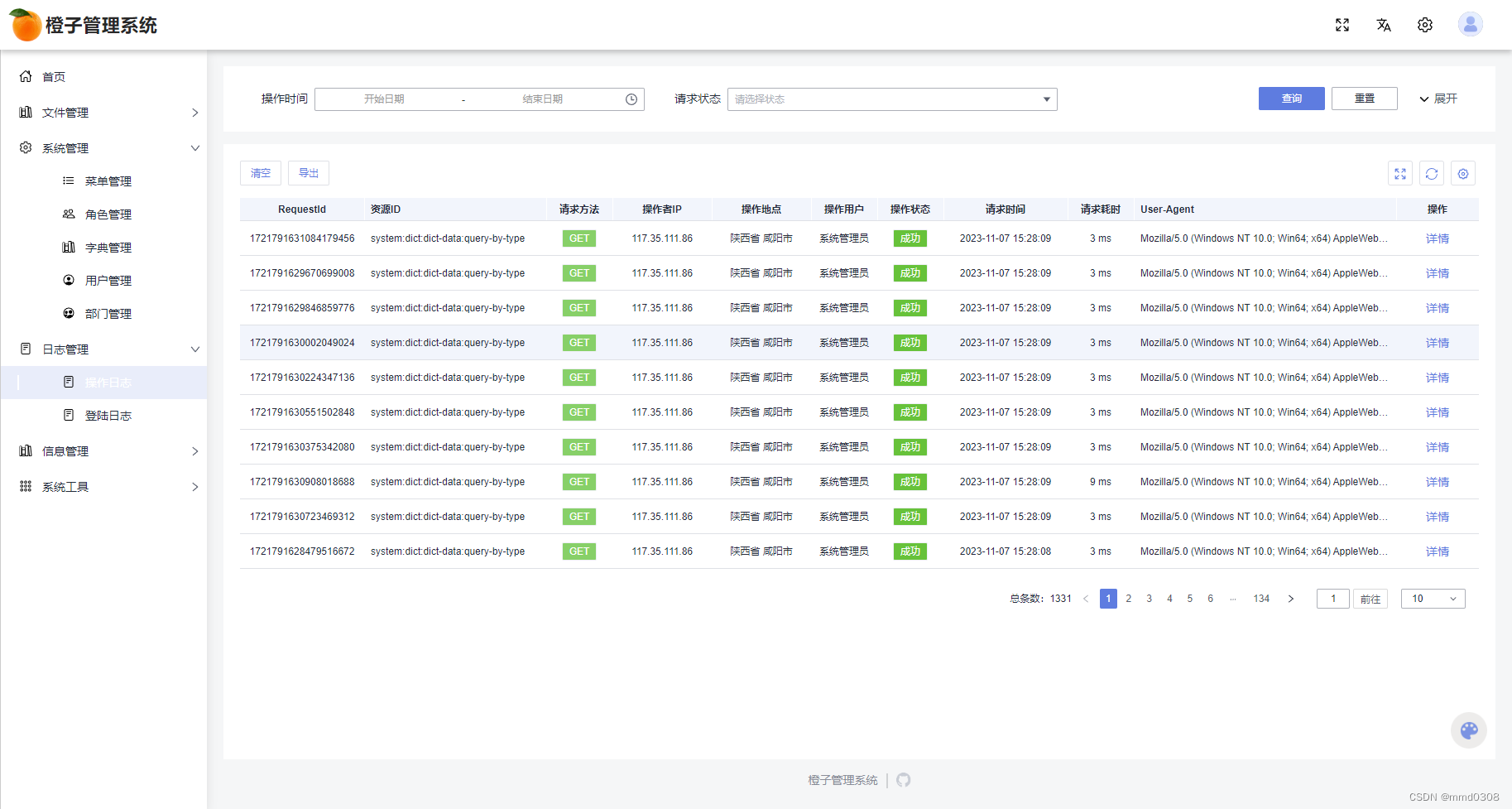Image resolution: width=1512 pixels, height=809 pixels.
Task: Maximize the table with the fullscreen icon
Action: 1400,174
